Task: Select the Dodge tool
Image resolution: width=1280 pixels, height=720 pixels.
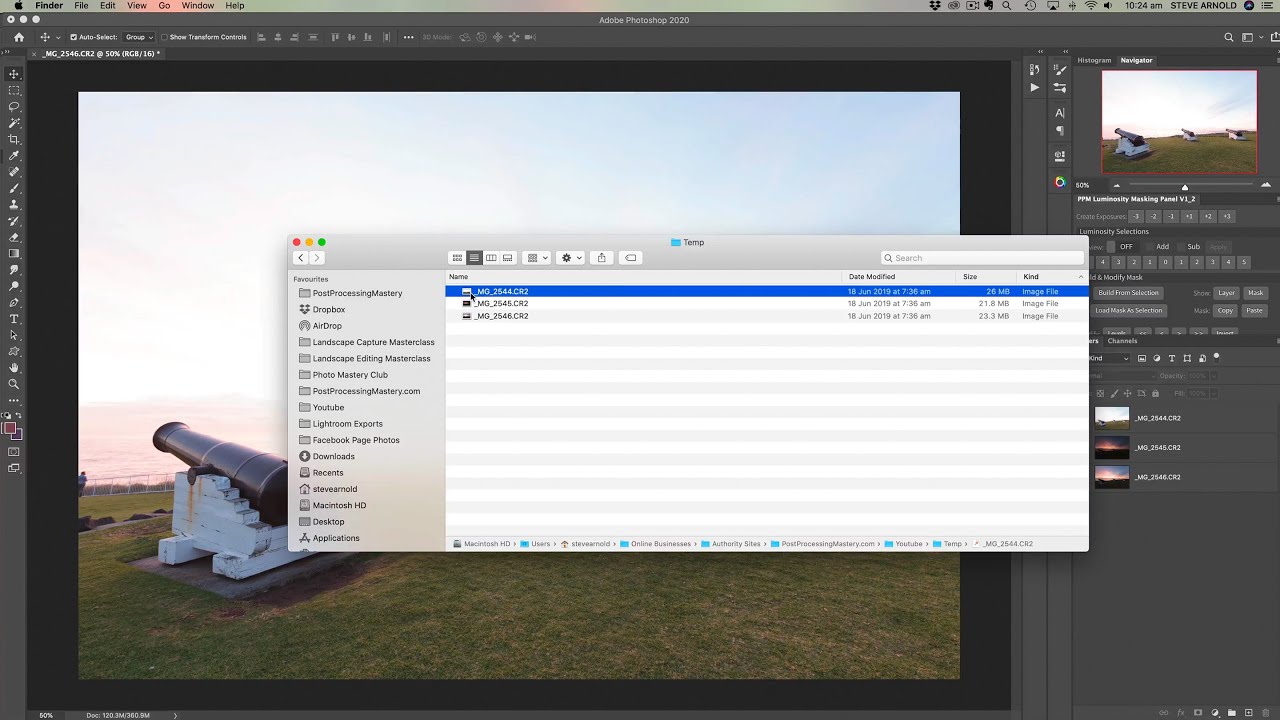Action: click(x=14, y=286)
